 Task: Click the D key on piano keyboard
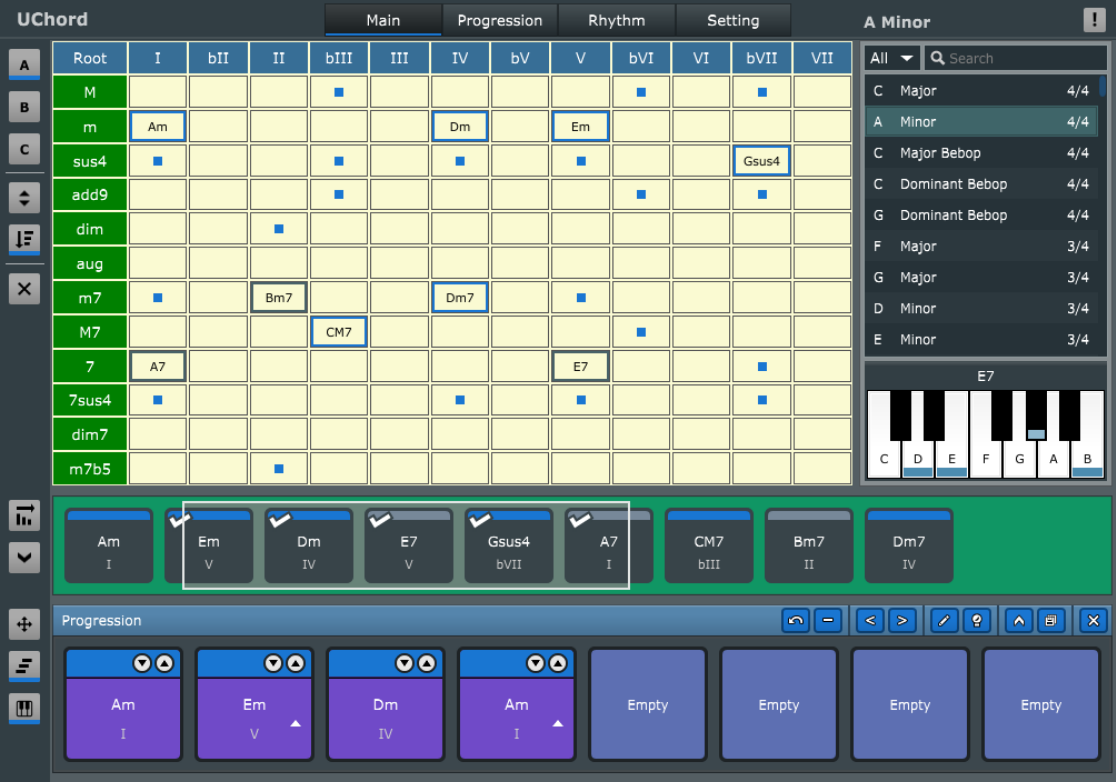click(917, 459)
